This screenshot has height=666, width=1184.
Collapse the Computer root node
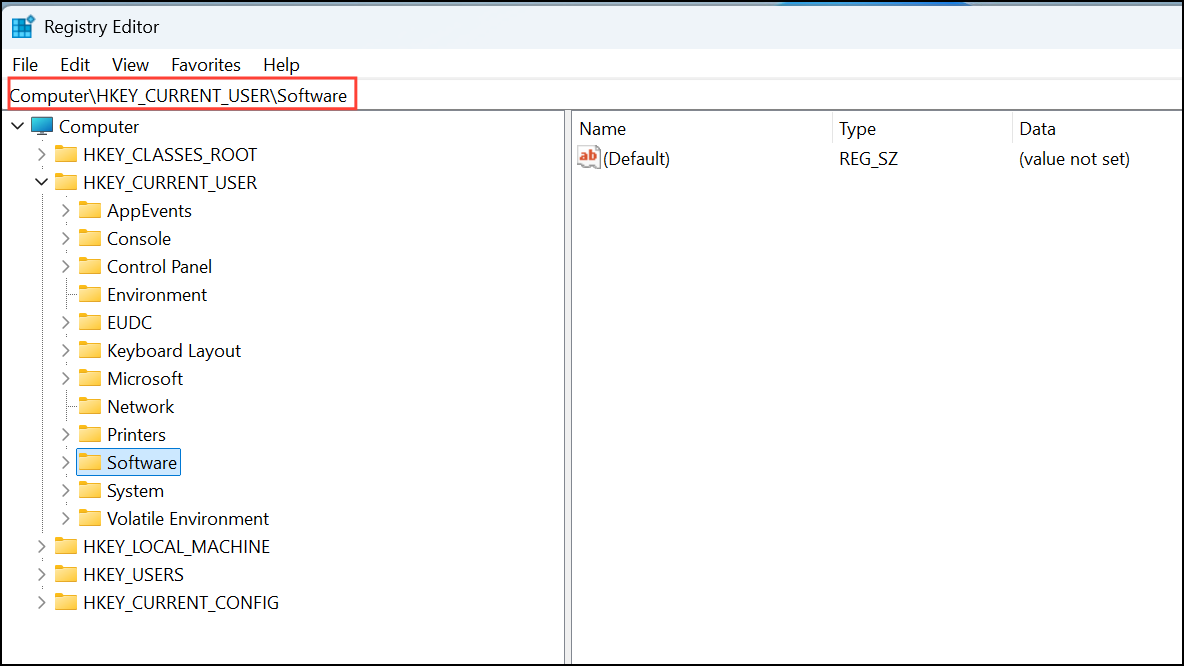point(17,126)
